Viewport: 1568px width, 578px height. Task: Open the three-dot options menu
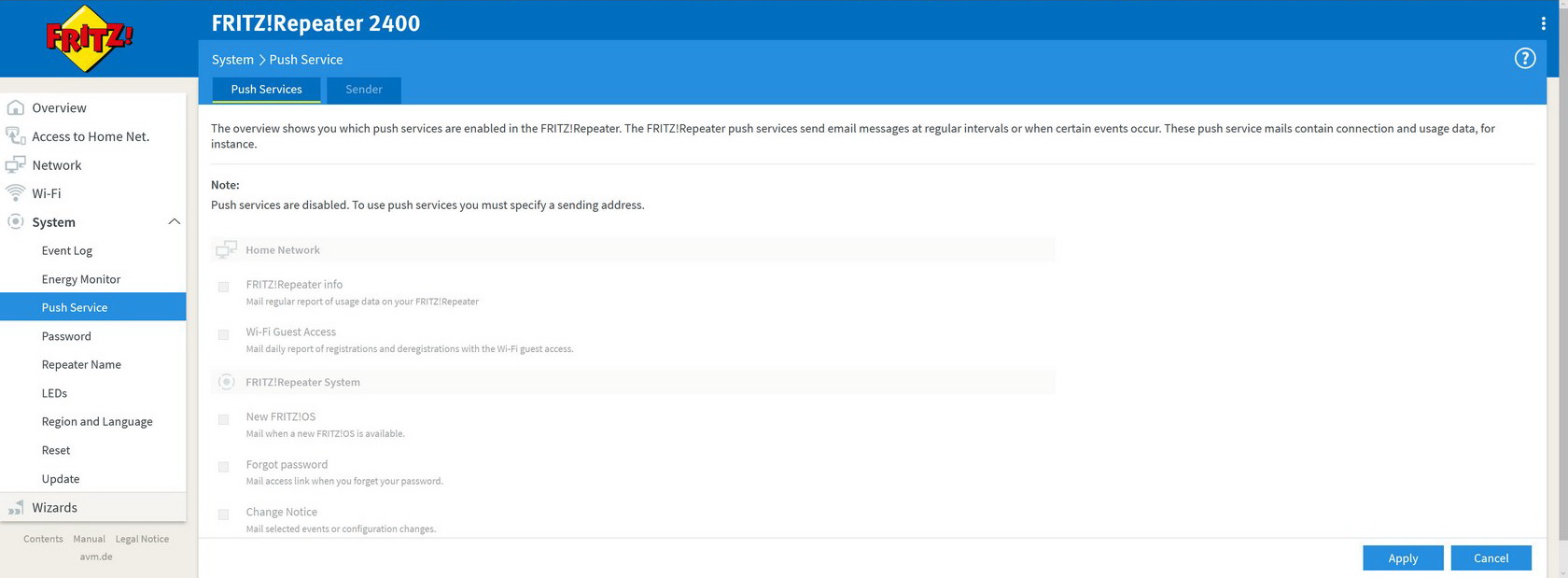click(x=1543, y=23)
